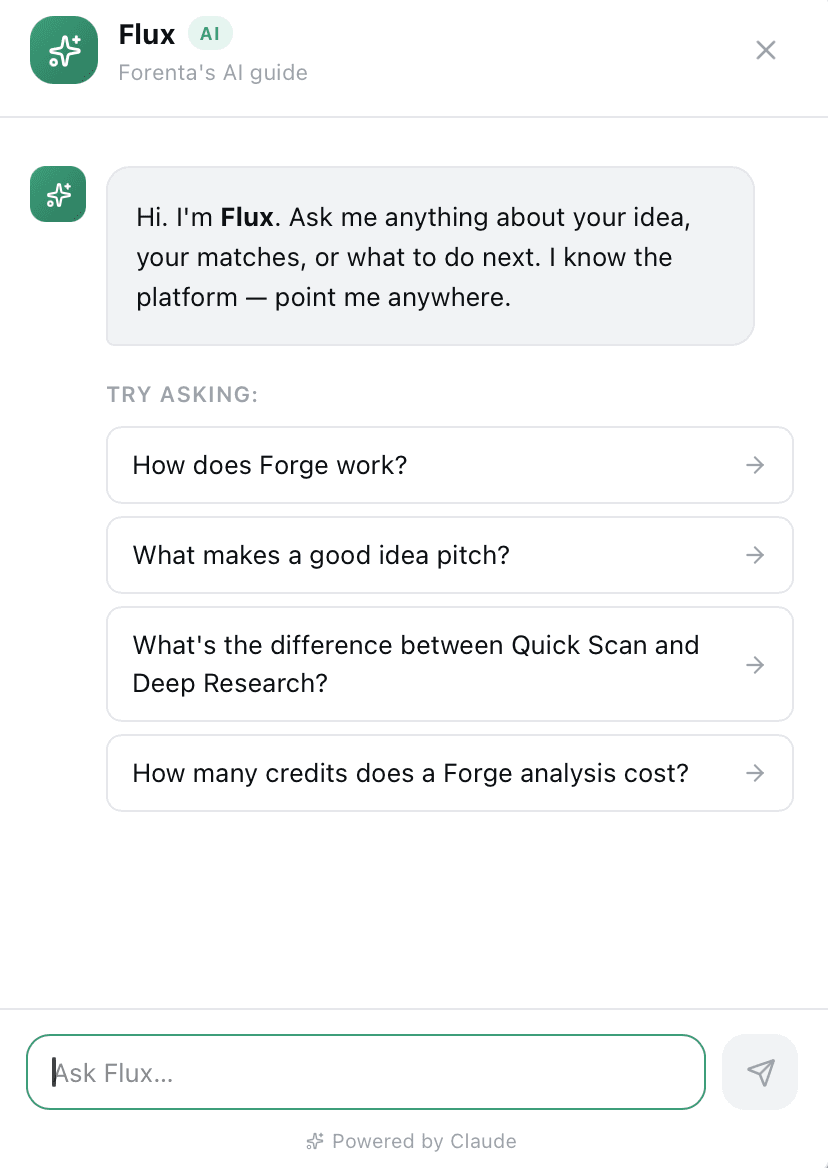Screen dimensions: 828x1168
Task: Click the arrow icon on 'How does Forge work?'
Action: [756, 464]
